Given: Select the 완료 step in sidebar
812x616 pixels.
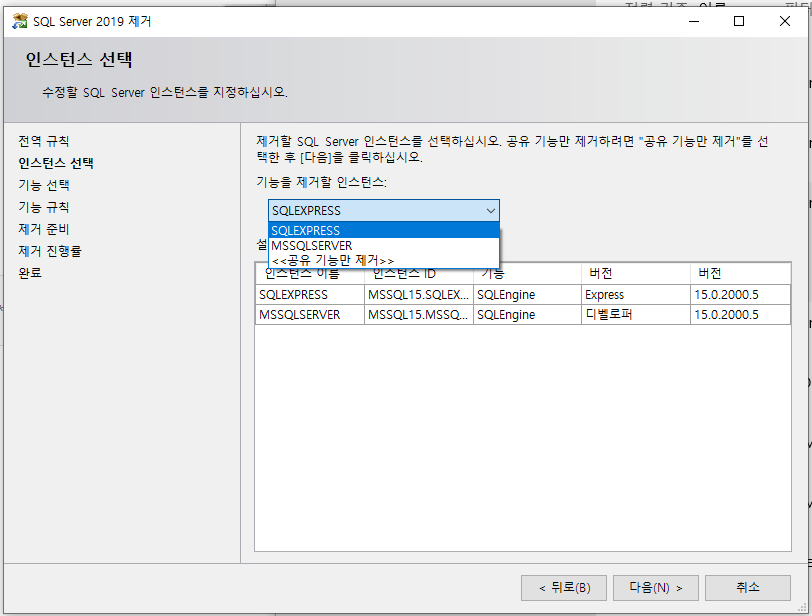Looking at the screenshot, I should click(x=30, y=273).
